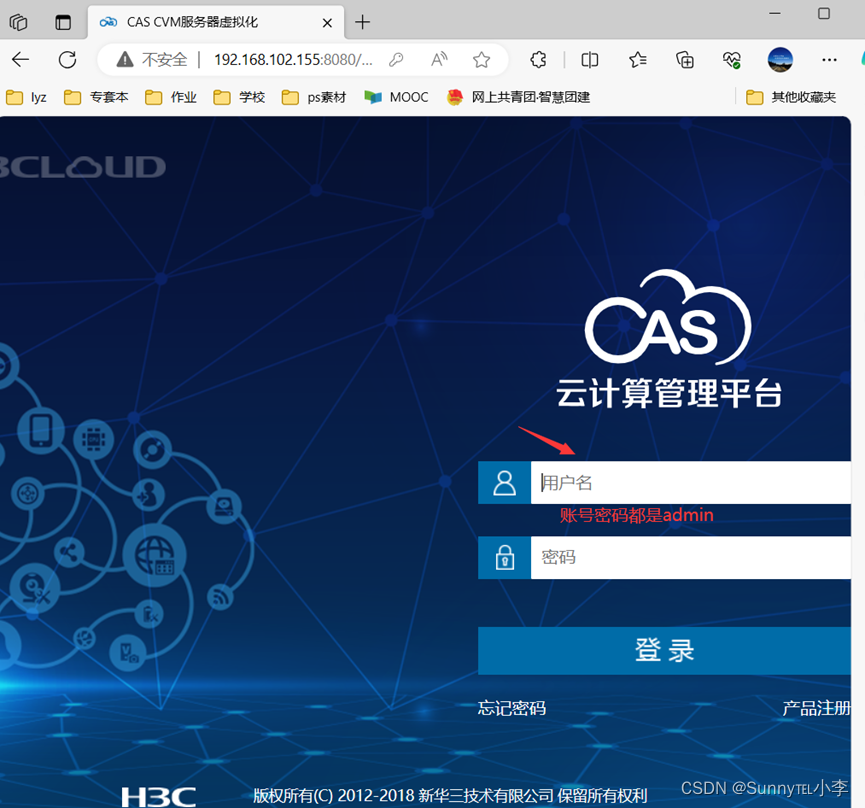865x808 pixels.
Task: Open the Favorites list star icon
Action: click(637, 60)
